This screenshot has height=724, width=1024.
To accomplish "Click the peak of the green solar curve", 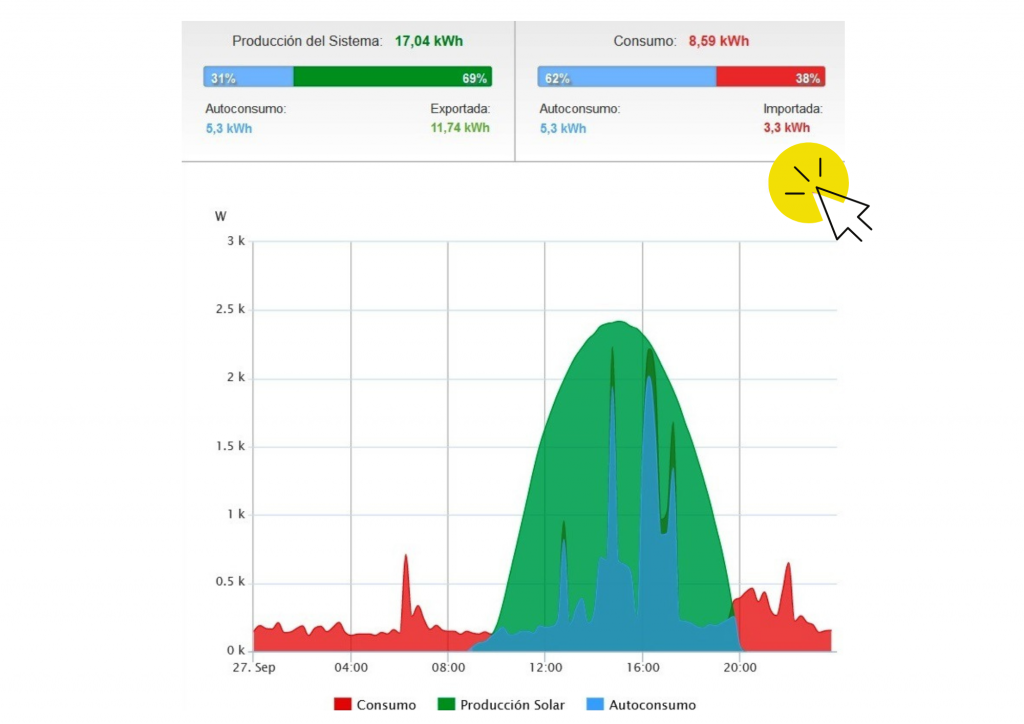I will 619,323.
